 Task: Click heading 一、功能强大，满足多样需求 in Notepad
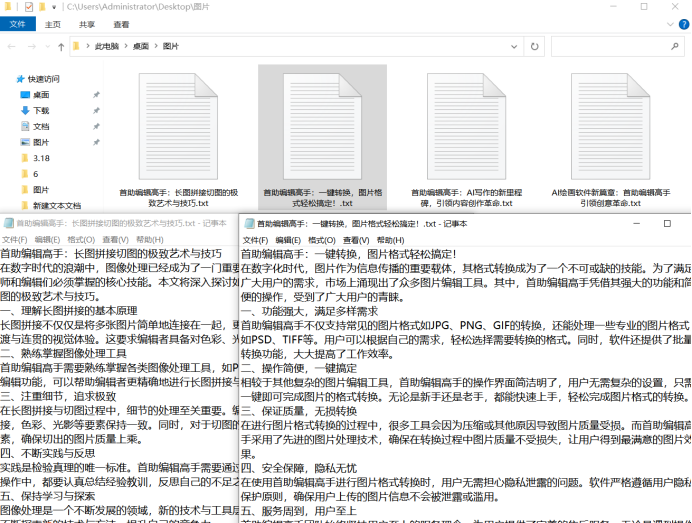pos(309,312)
